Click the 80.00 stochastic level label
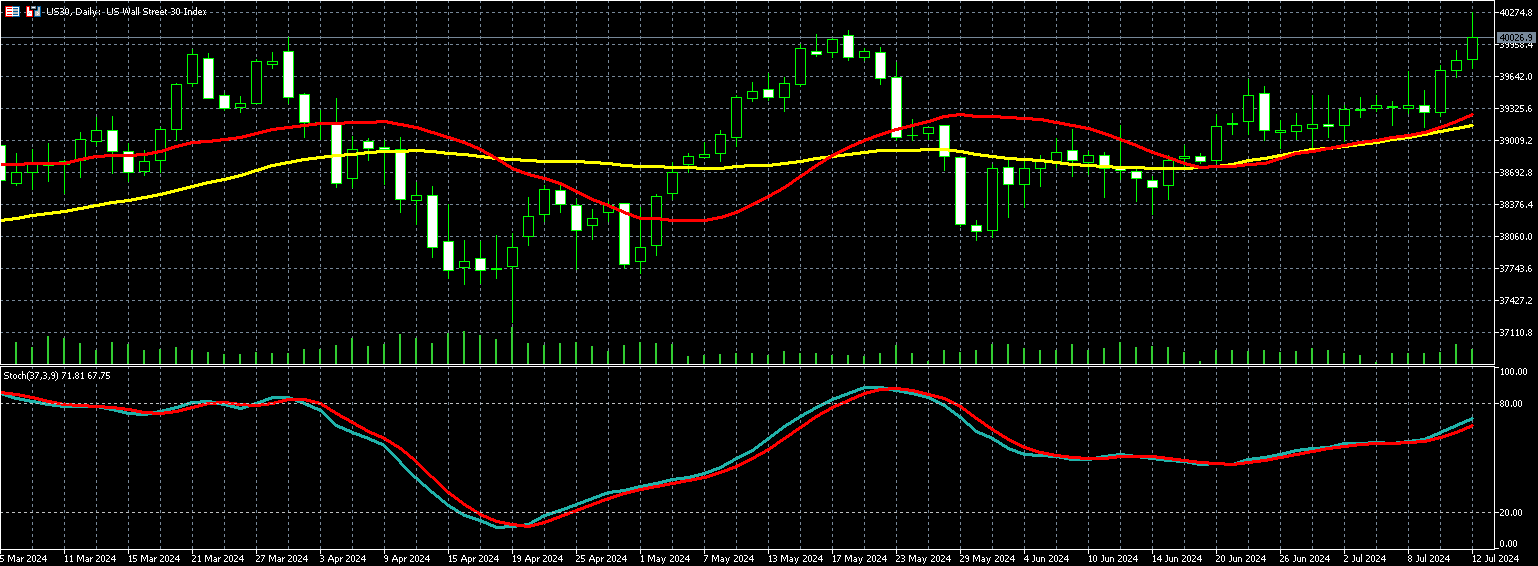Image resolution: width=1538 pixels, height=566 pixels. pyautogui.click(x=1513, y=404)
